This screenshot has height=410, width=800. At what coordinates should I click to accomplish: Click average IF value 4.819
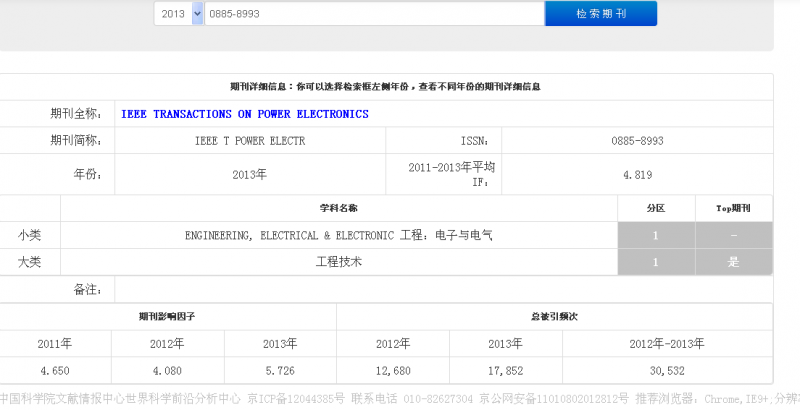(637, 174)
